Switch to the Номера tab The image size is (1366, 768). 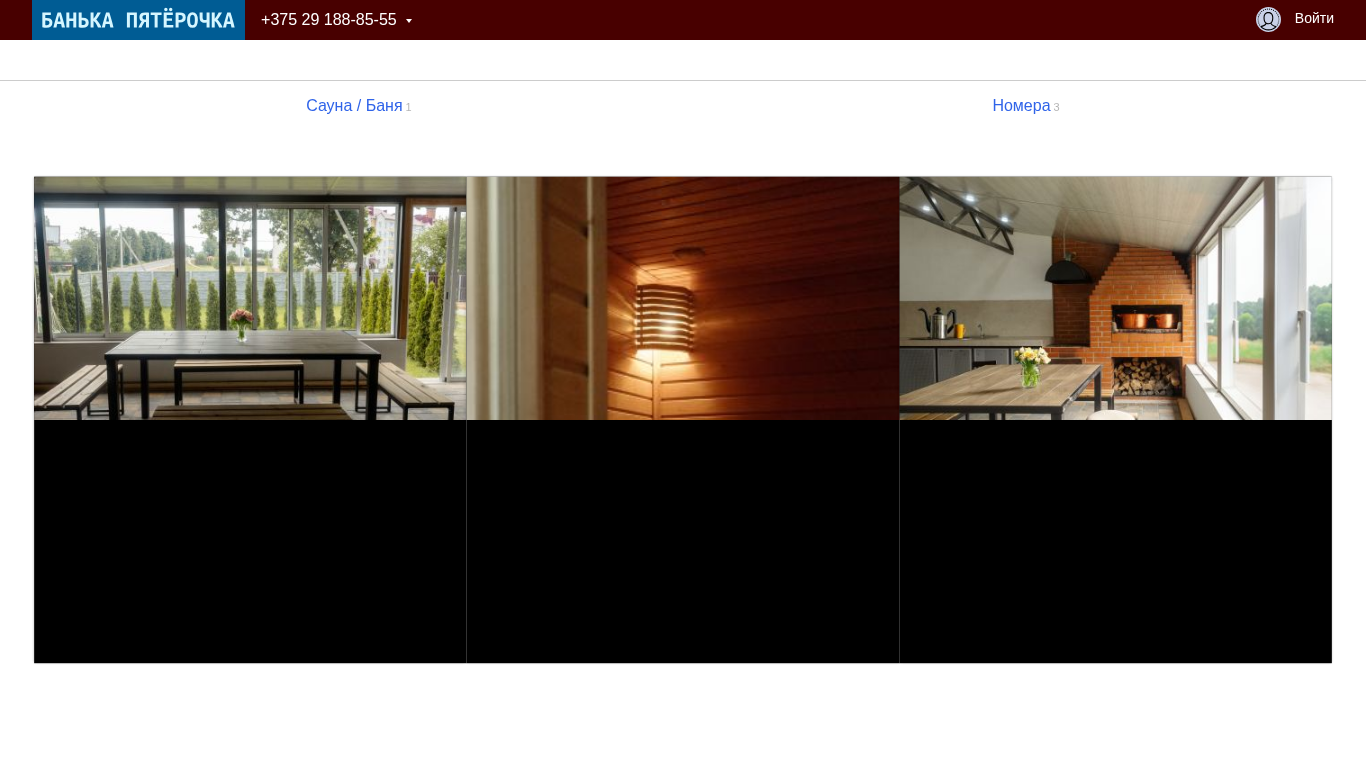1021,106
